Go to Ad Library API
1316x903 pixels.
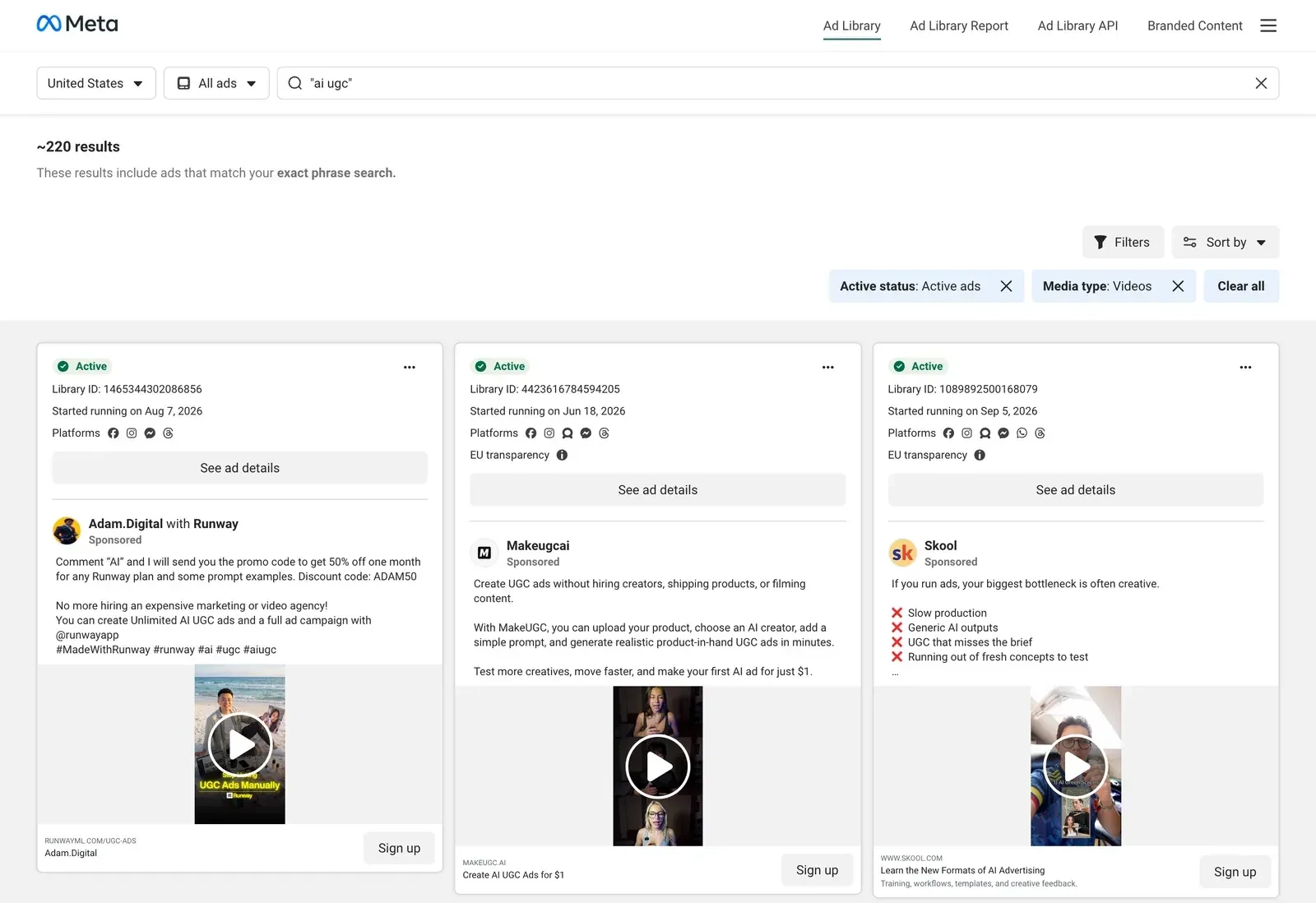1077,25
